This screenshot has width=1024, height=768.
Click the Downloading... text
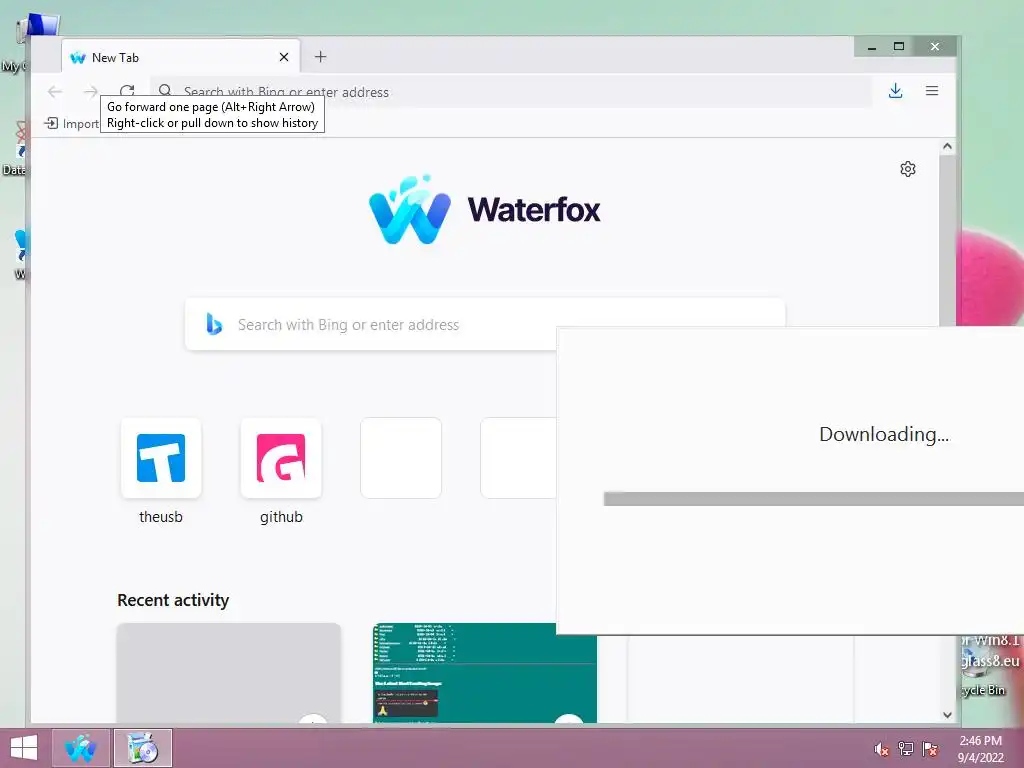point(884,434)
